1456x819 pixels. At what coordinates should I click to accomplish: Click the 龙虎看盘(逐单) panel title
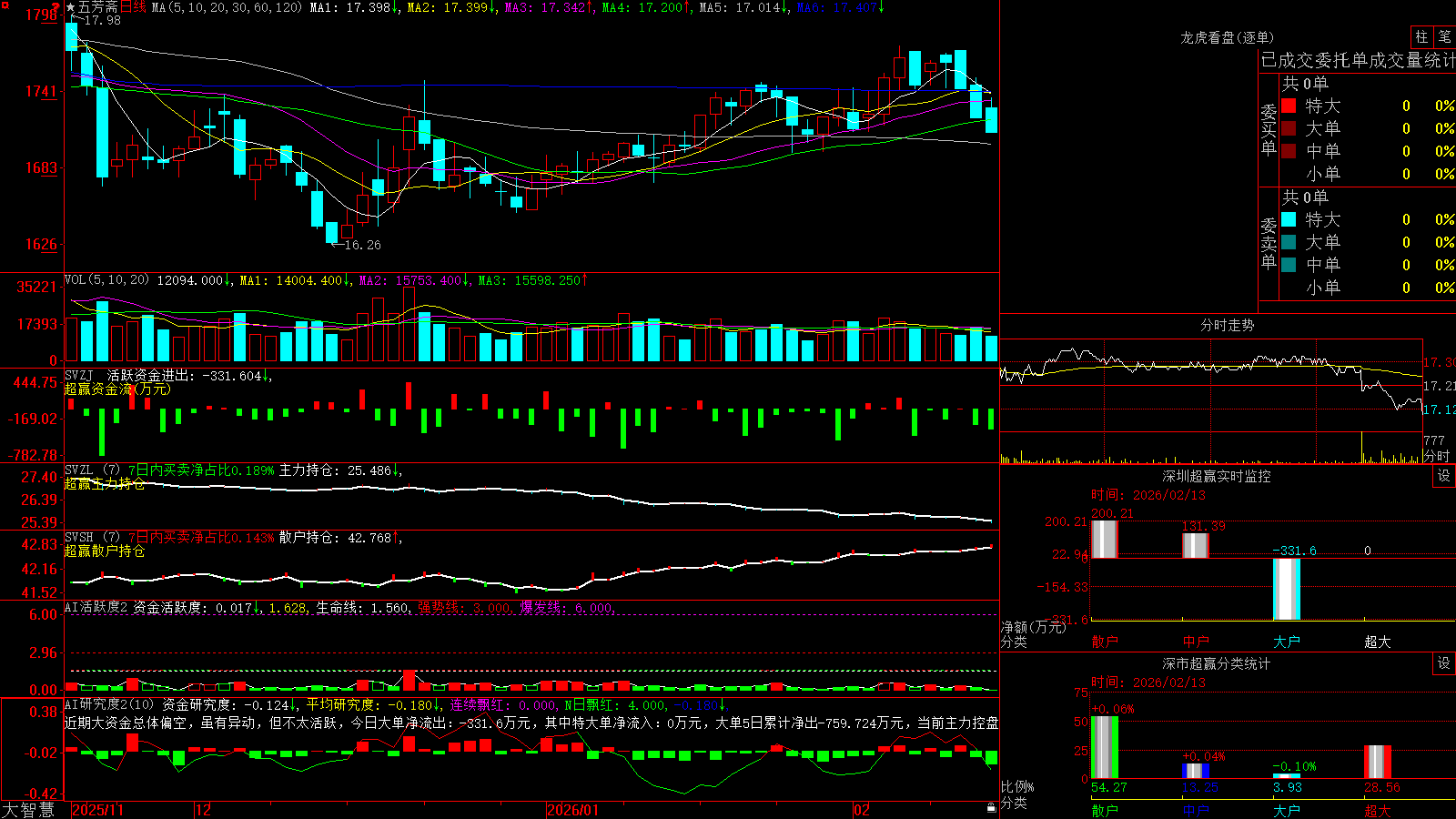[1227, 37]
